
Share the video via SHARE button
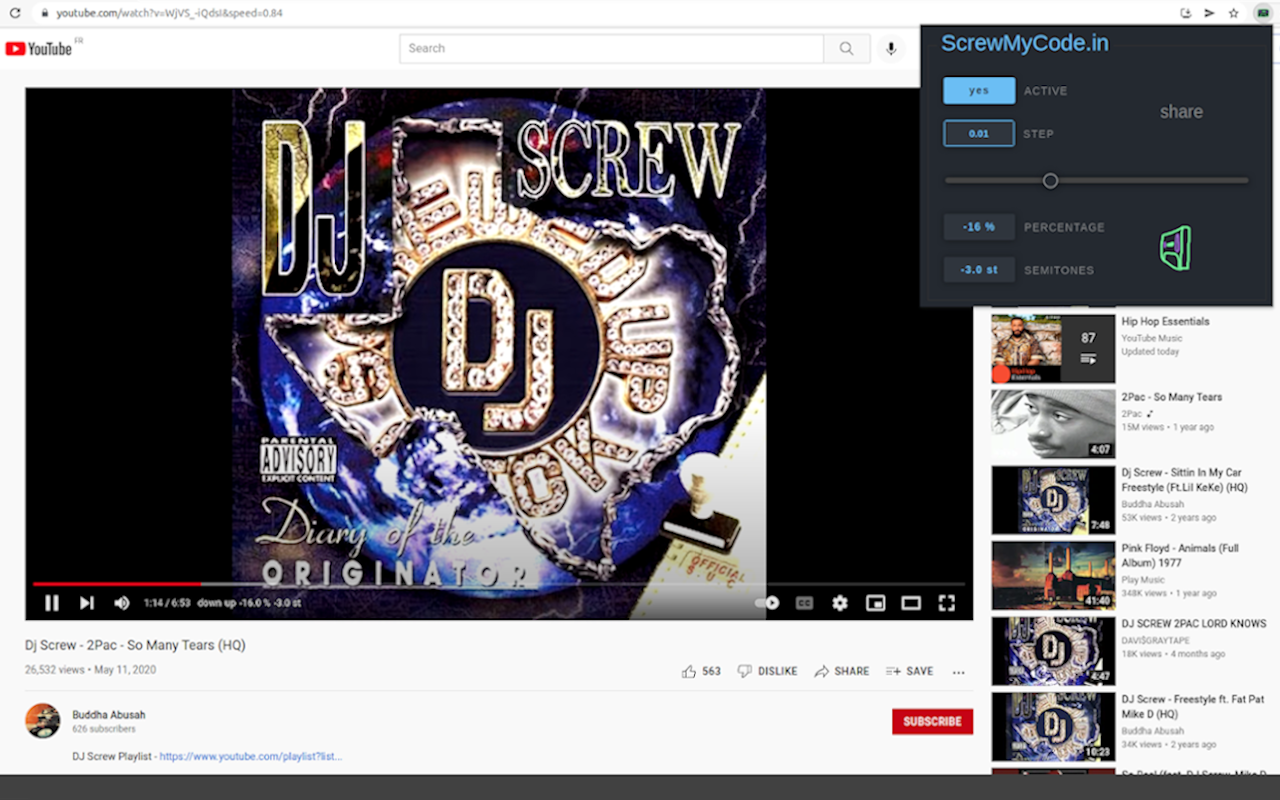pyautogui.click(x=842, y=671)
